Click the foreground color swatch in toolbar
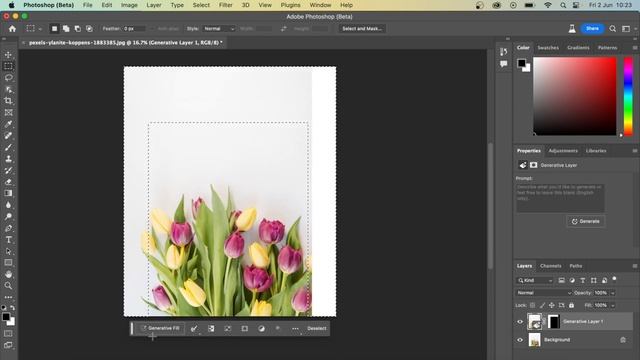Image resolution: width=640 pixels, height=360 pixels. pos(6,317)
